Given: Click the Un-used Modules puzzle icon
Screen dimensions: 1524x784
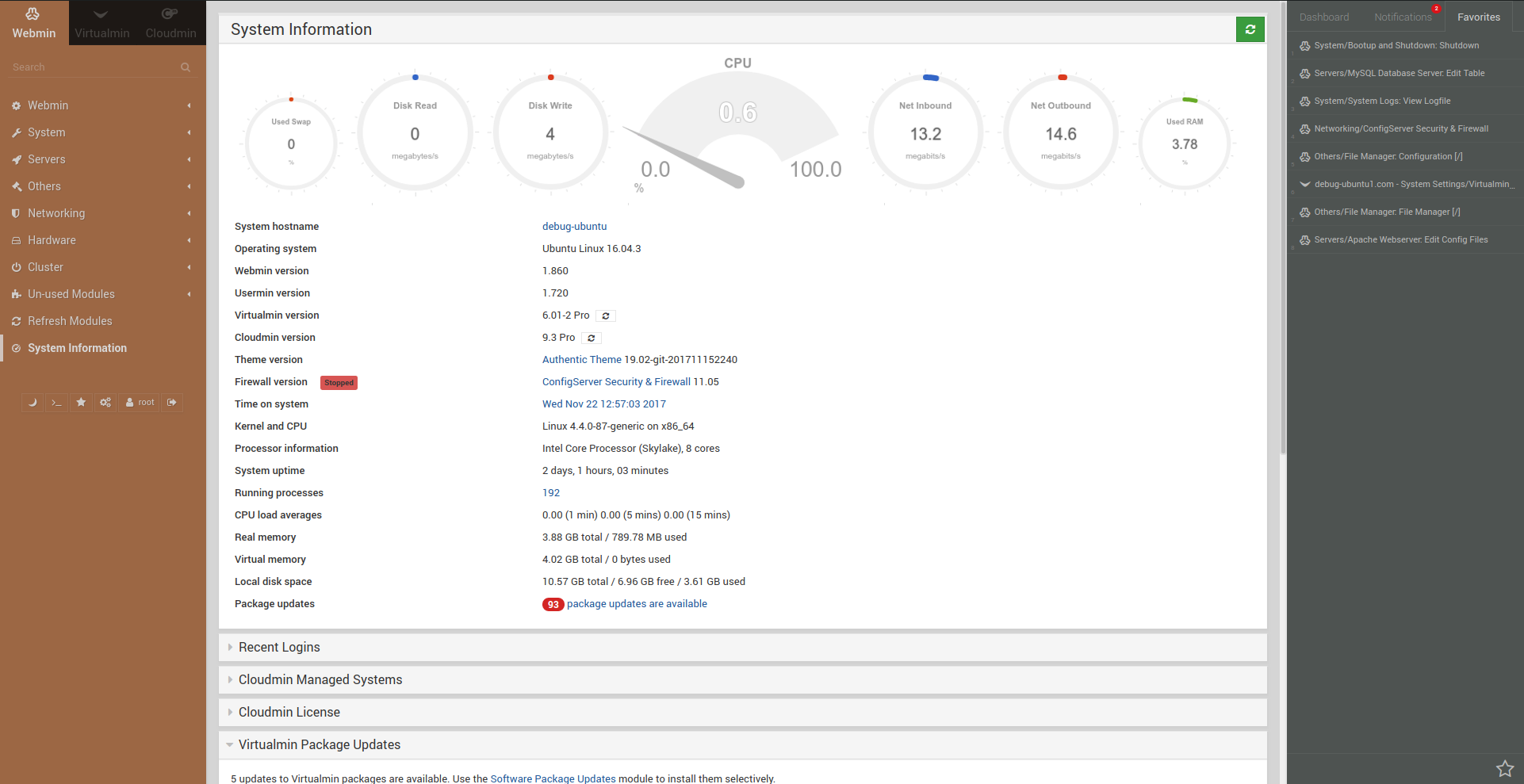Looking at the screenshot, I should [x=16, y=294].
